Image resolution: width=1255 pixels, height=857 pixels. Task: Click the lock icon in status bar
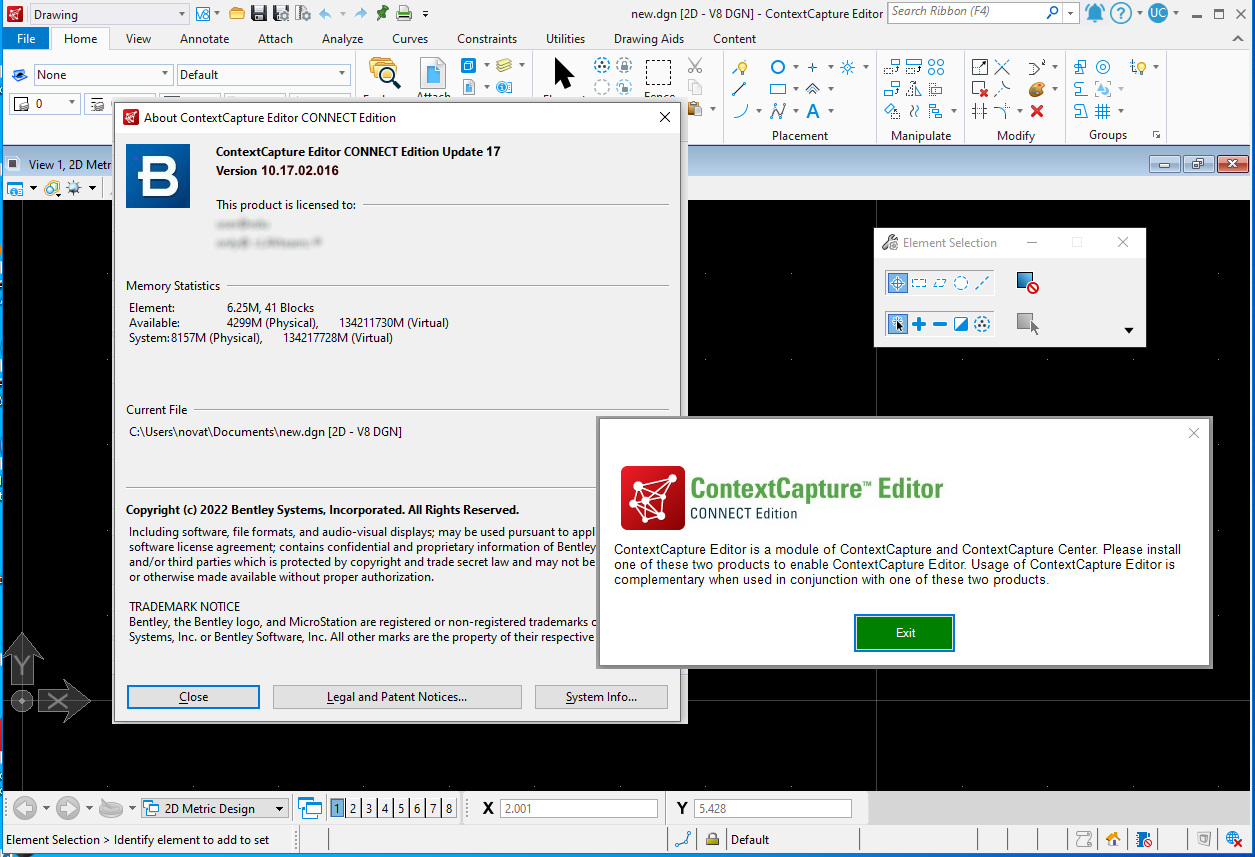tap(712, 839)
